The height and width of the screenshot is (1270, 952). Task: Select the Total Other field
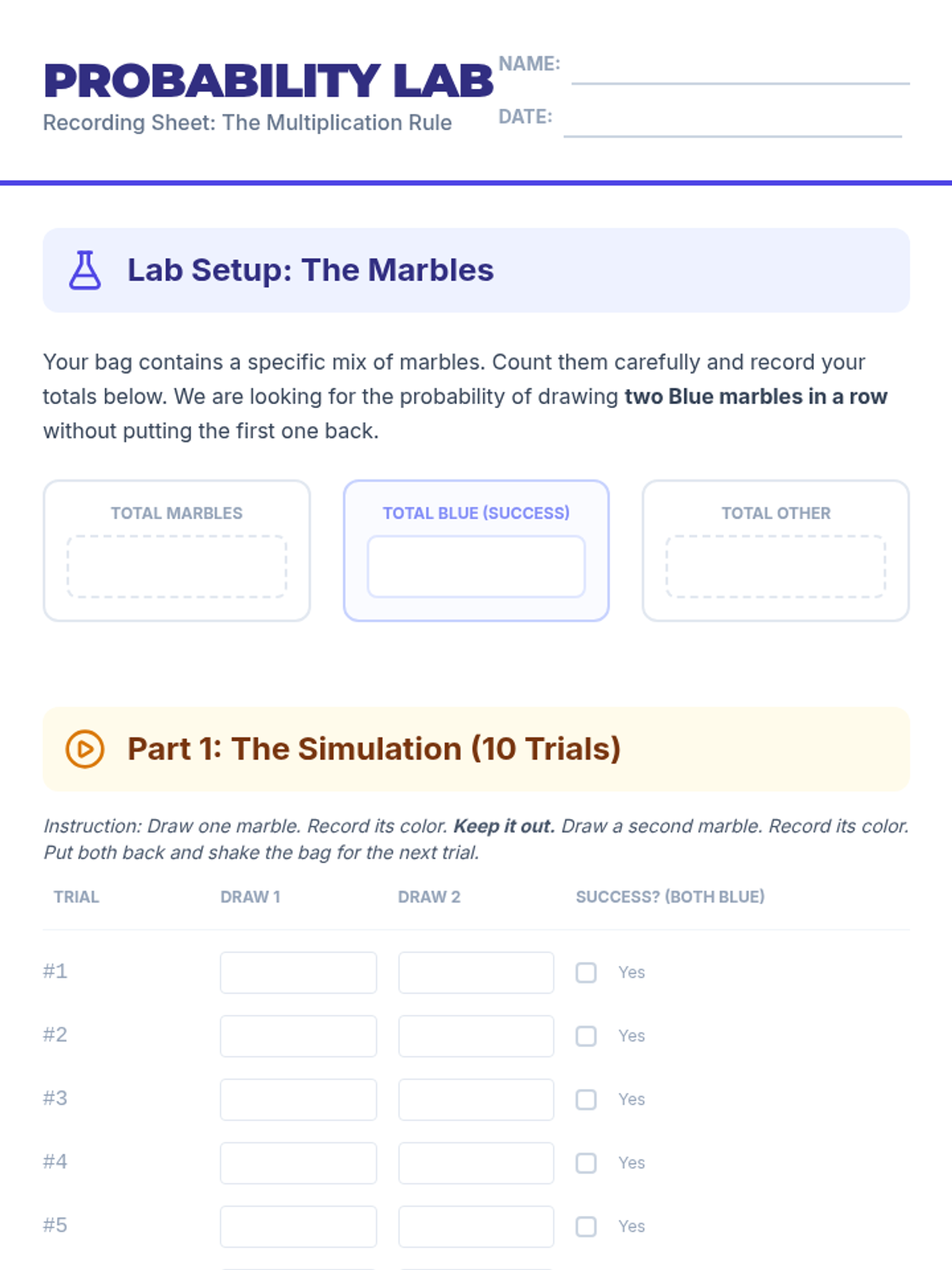click(x=775, y=566)
